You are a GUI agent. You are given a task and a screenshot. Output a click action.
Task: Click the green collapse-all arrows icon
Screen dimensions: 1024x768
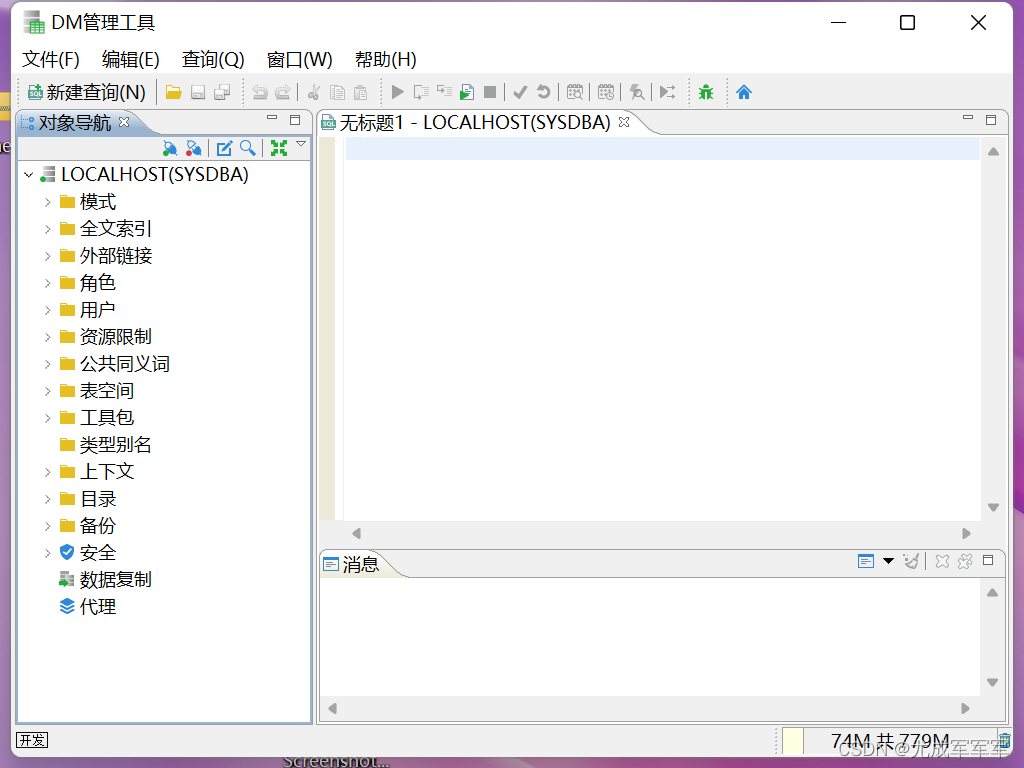pos(279,148)
